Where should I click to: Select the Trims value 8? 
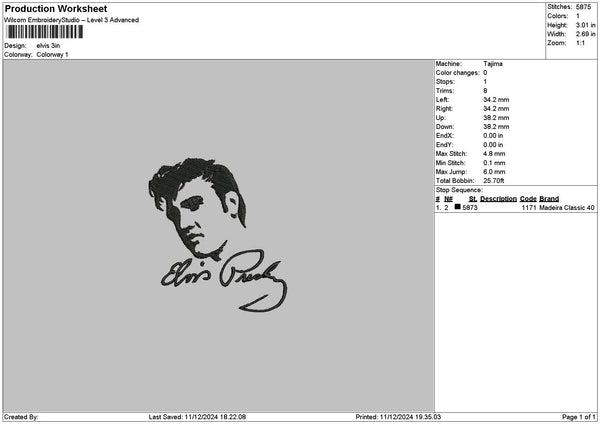pos(485,91)
